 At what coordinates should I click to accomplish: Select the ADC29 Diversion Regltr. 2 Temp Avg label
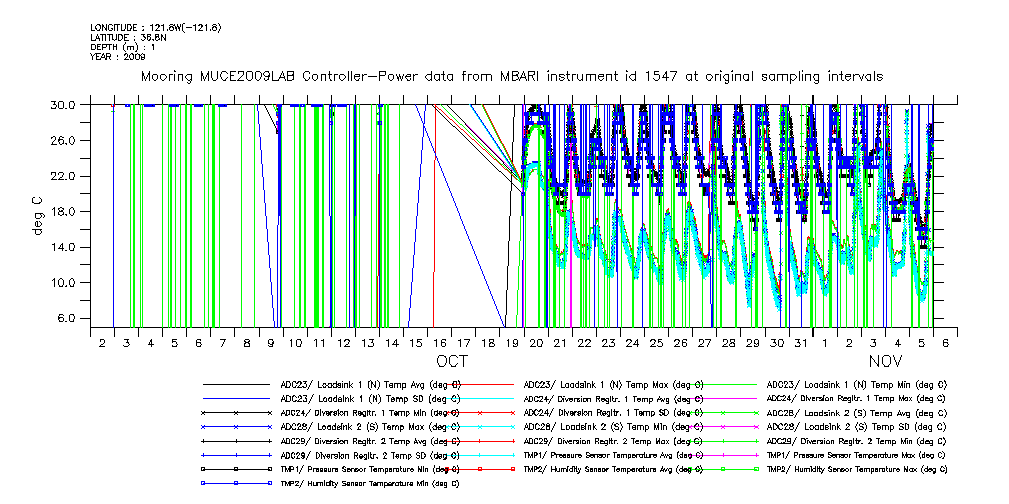point(370,440)
